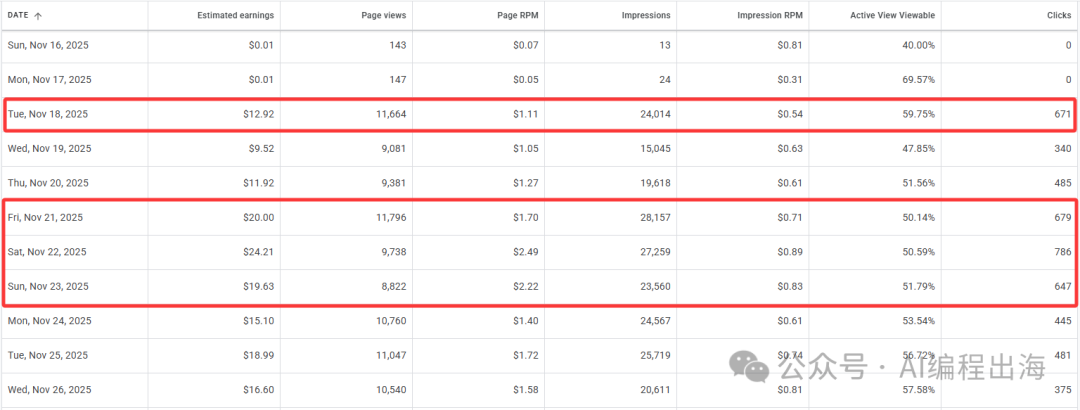Sort by Impressions column header
The image size is (1080, 410).
(x=646, y=15)
